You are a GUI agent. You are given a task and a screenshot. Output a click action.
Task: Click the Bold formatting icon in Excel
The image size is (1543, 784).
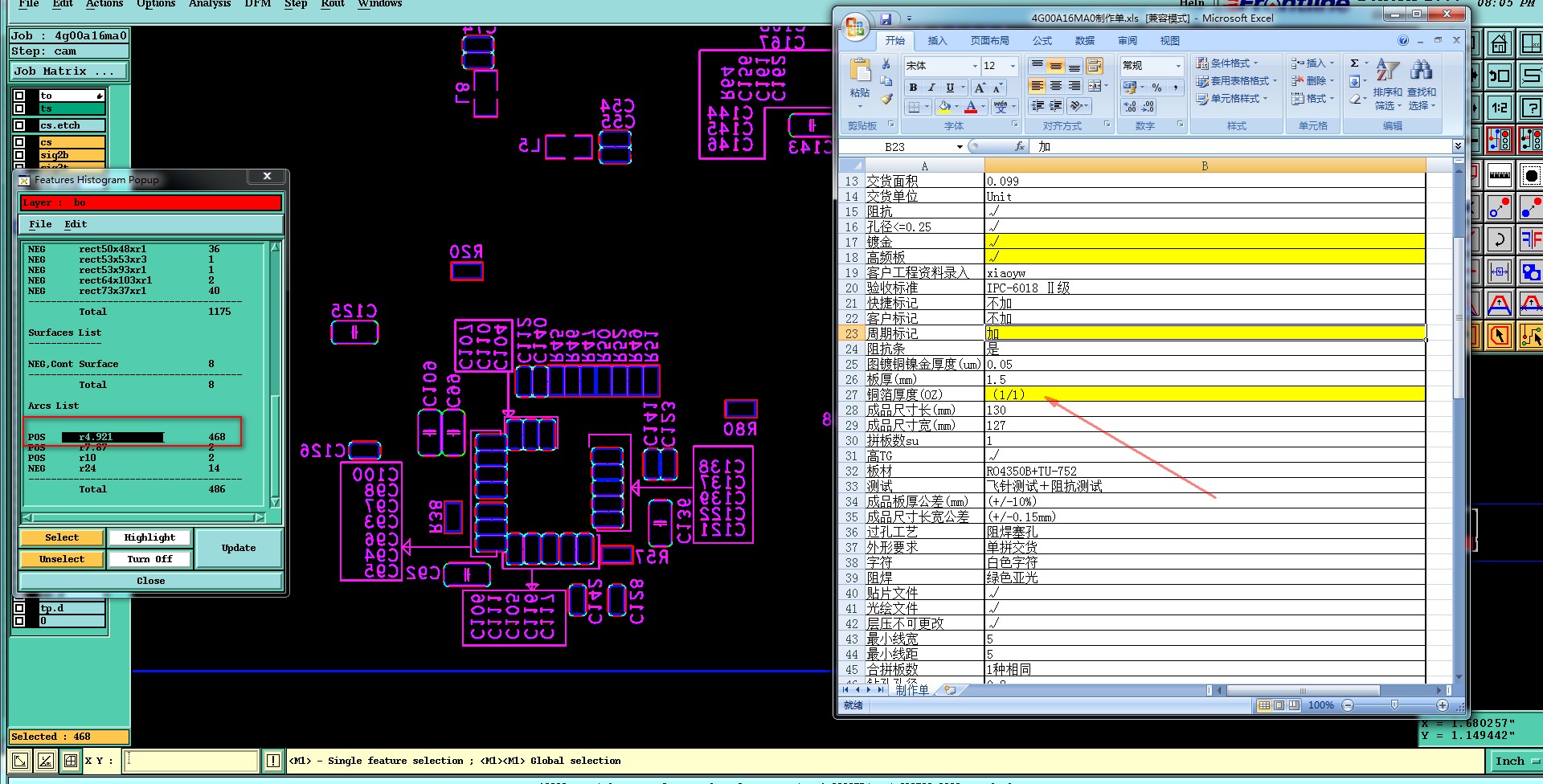point(913,88)
